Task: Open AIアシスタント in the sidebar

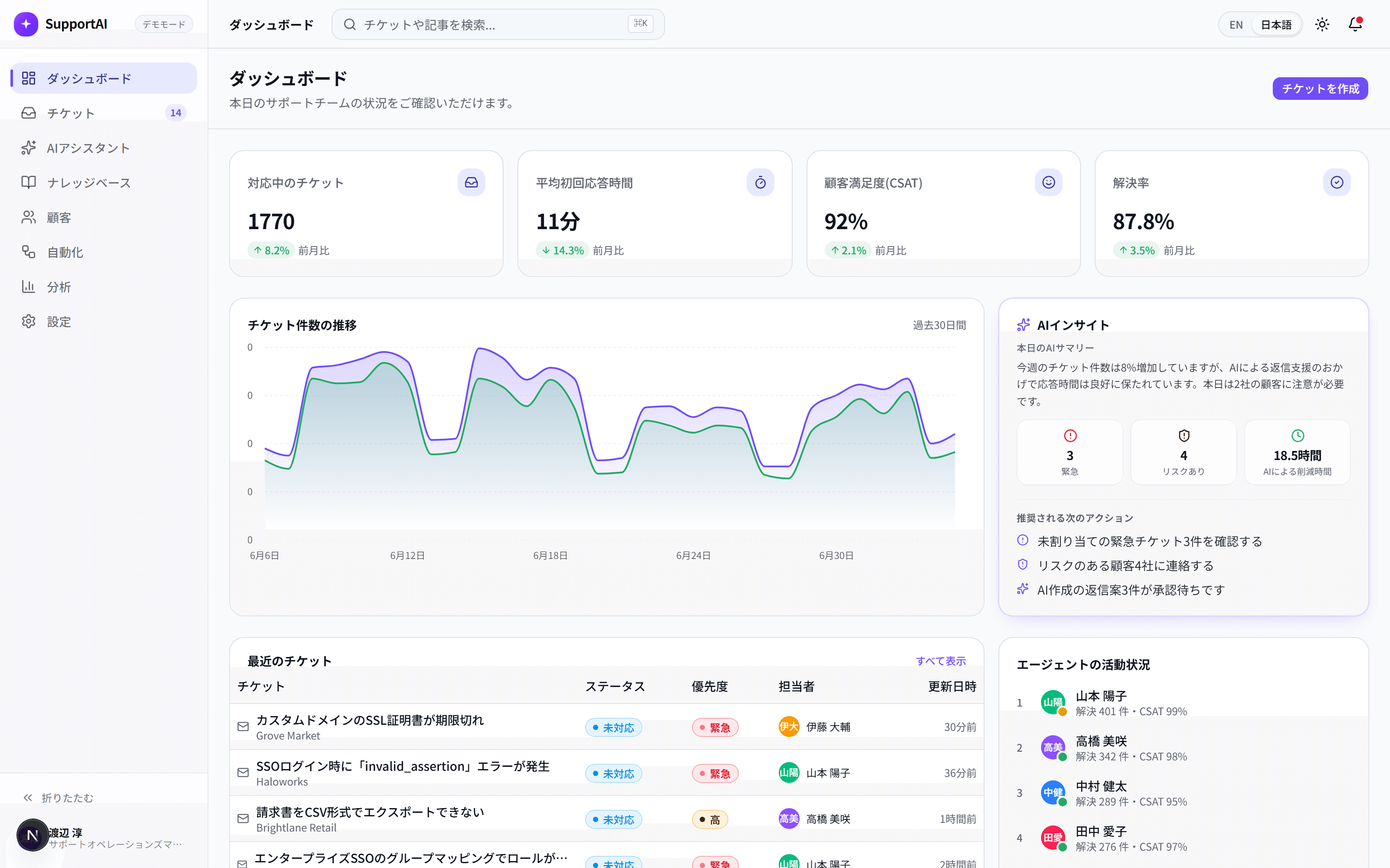Action: tap(104, 148)
